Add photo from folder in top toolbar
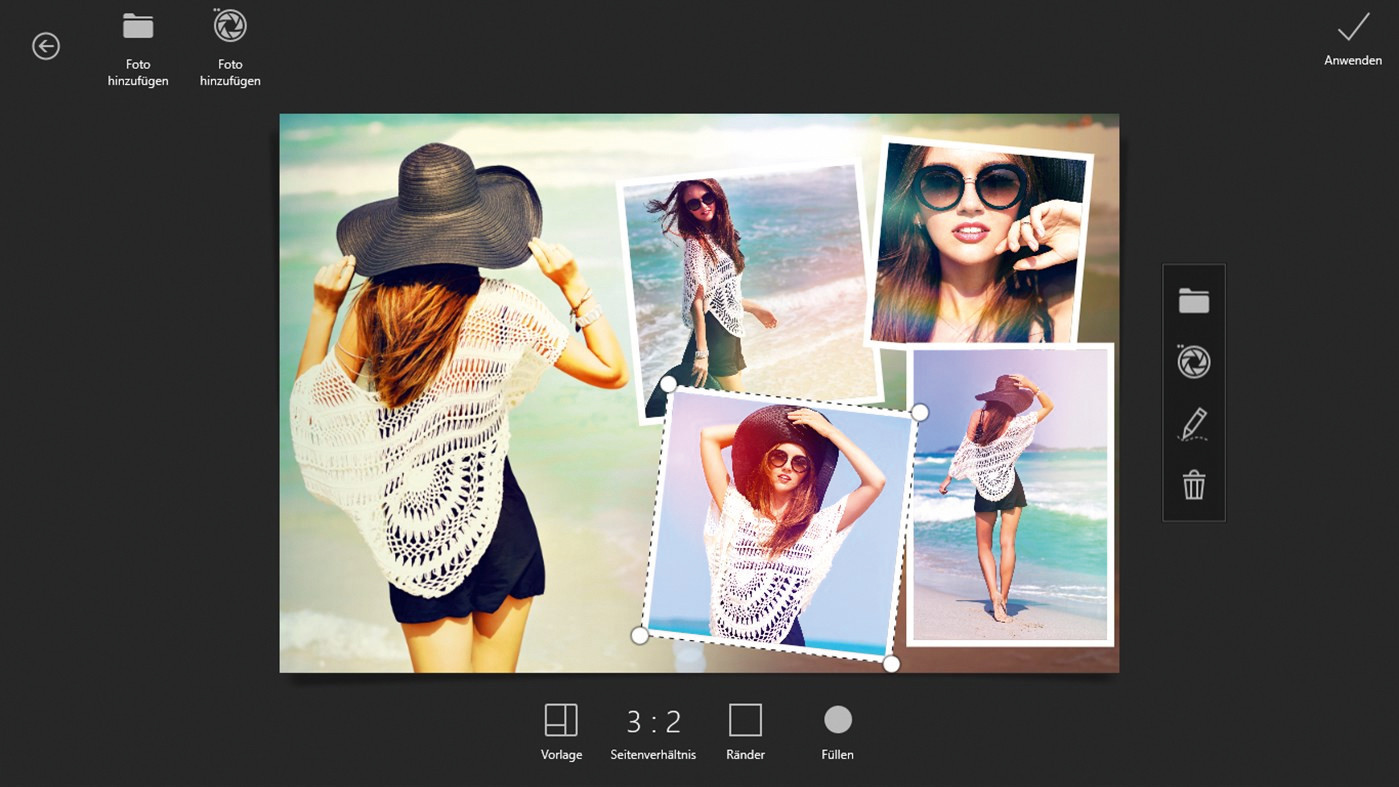 pos(138,48)
